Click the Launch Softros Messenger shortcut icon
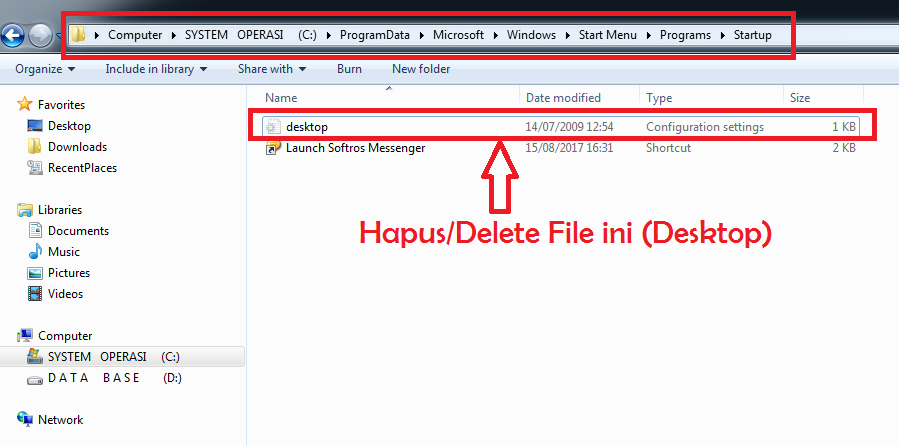This screenshot has width=899, height=445. coord(272,148)
